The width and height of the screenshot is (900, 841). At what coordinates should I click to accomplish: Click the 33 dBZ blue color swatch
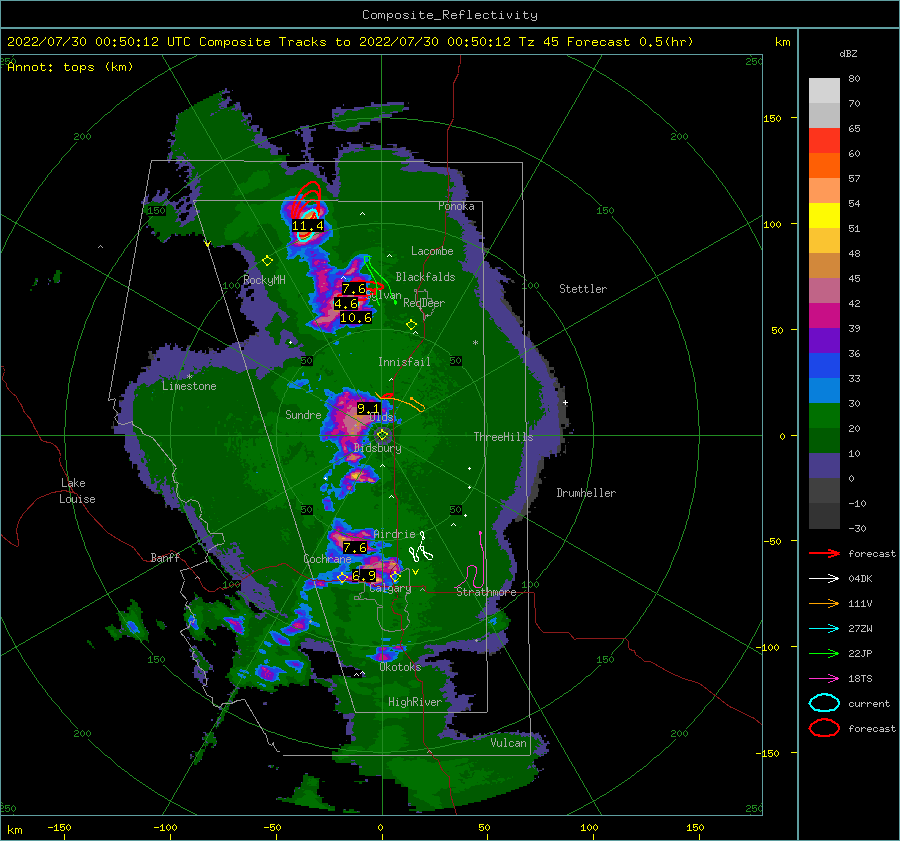tap(824, 365)
